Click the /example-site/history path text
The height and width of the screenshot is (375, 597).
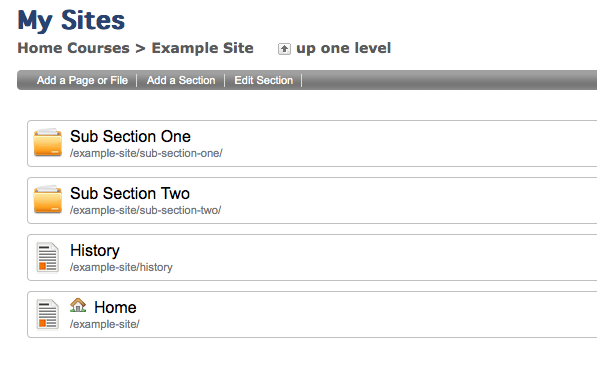click(x=121, y=268)
